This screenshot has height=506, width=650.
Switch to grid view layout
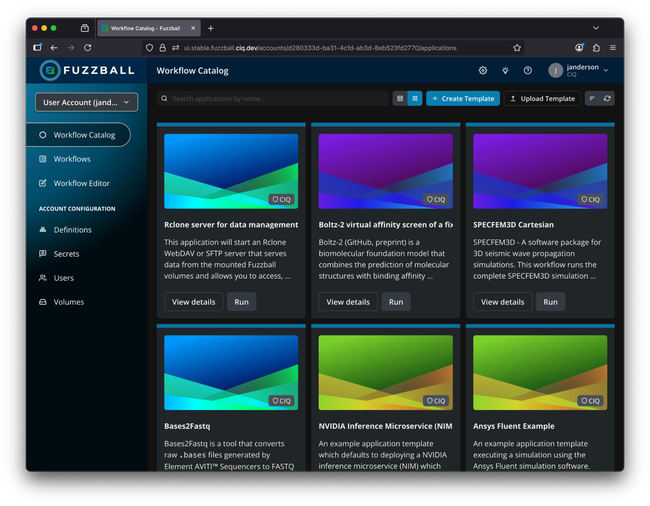click(415, 99)
